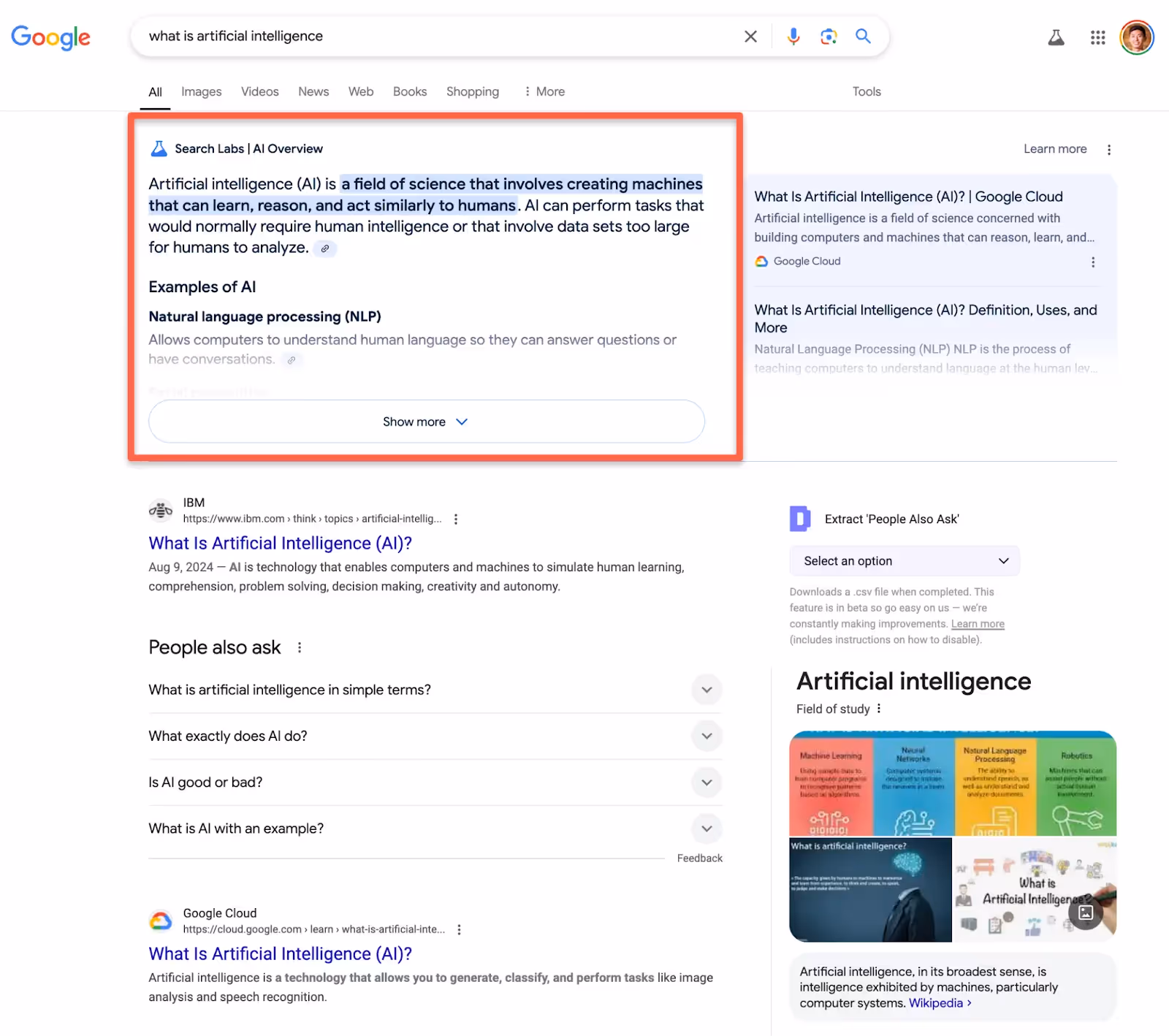
Task: Click the IBM favicon in search result
Action: 161,511
